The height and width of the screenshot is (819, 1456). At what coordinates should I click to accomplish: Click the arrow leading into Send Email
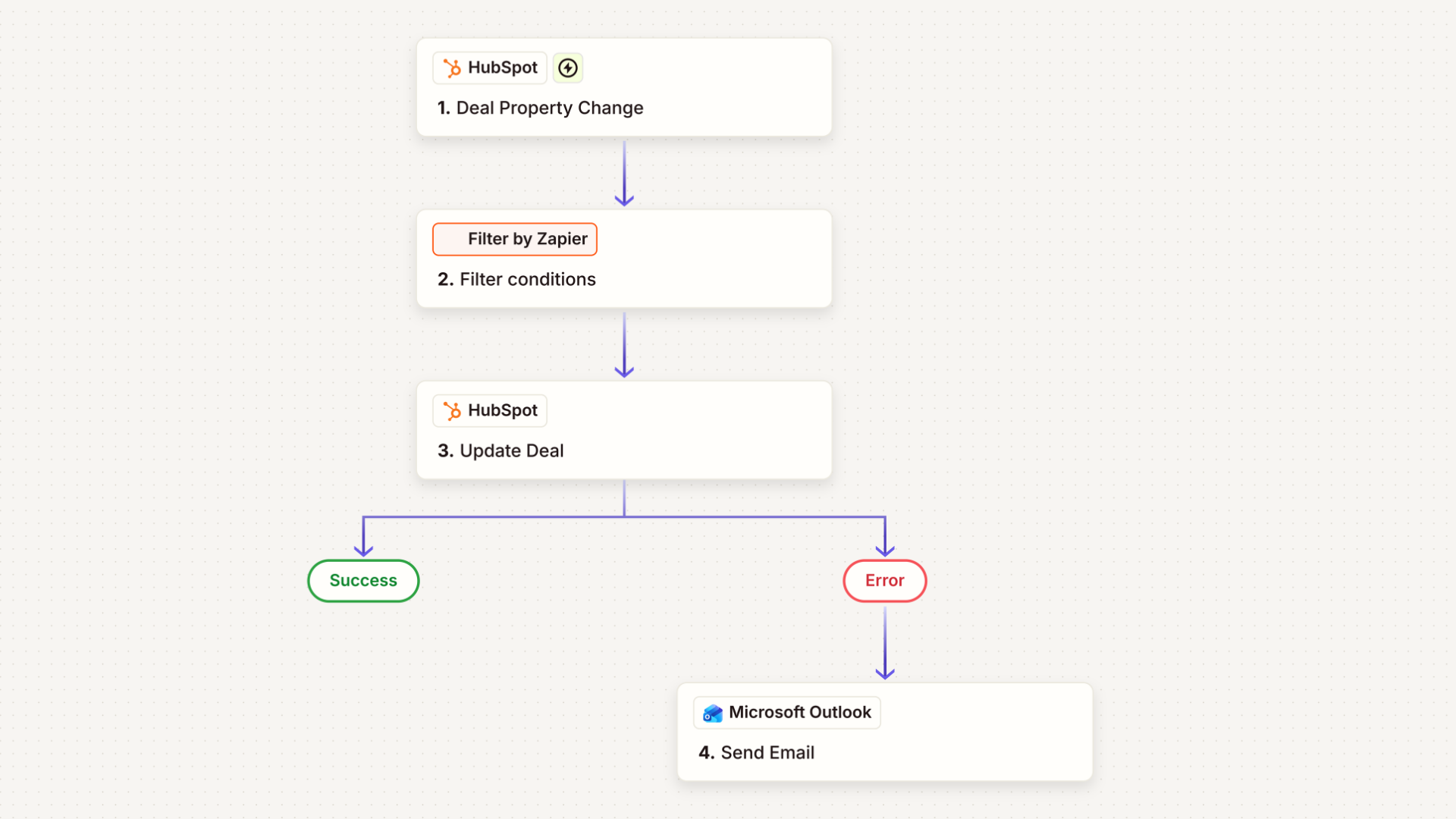[885, 642]
